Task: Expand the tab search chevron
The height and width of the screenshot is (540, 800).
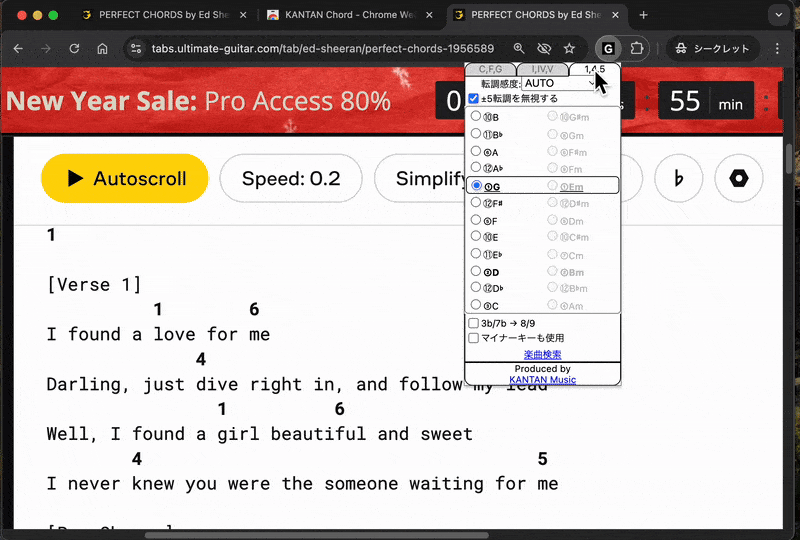Action: (778, 15)
